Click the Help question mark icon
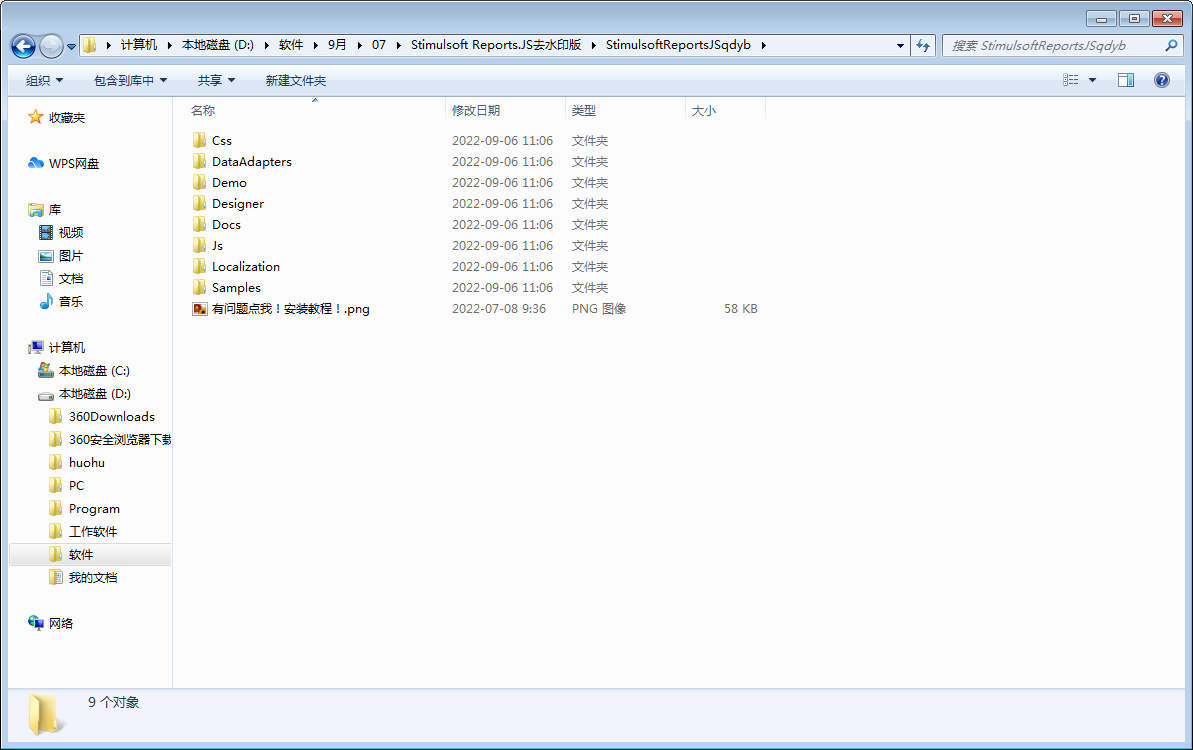 pos(1161,79)
